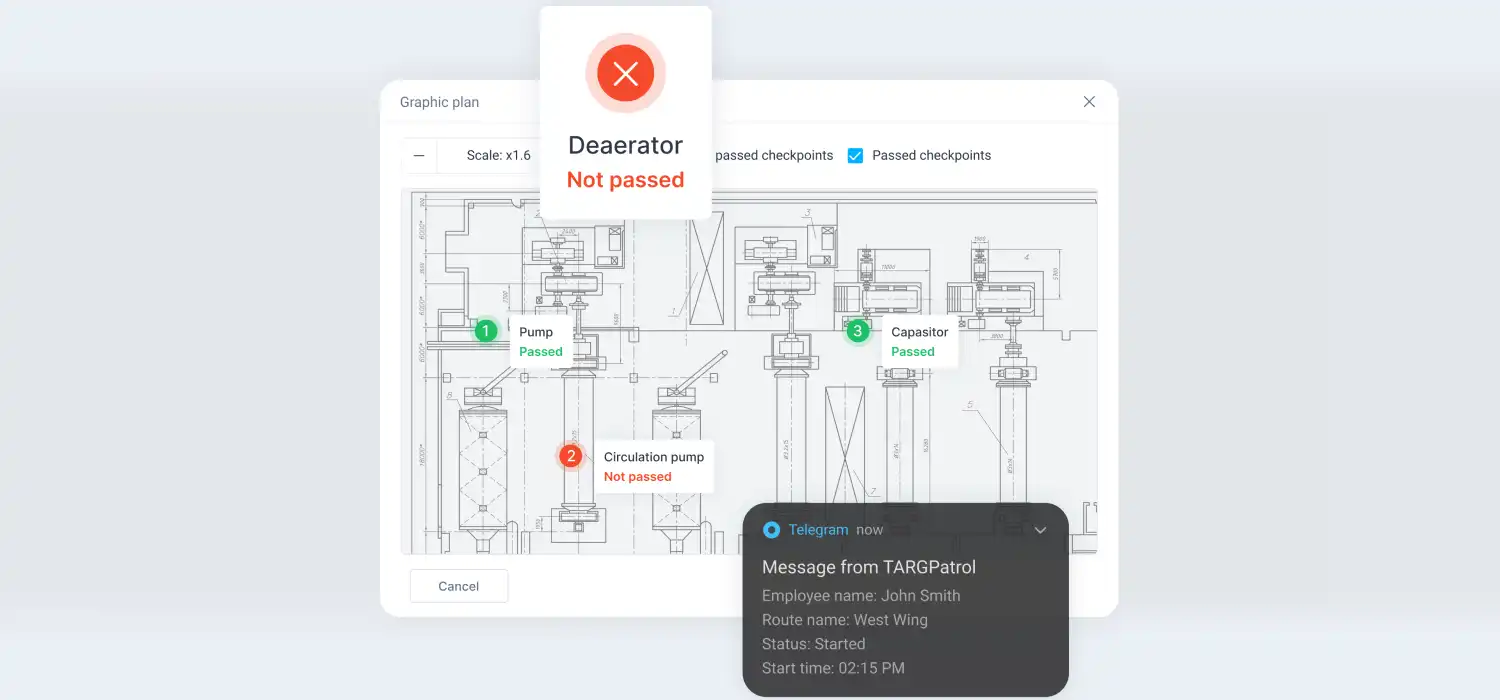Screen dimensions: 1500x700
Task: Expand the Telegram notification with the chevron
Action: pyautogui.click(x=1040, y=530)
